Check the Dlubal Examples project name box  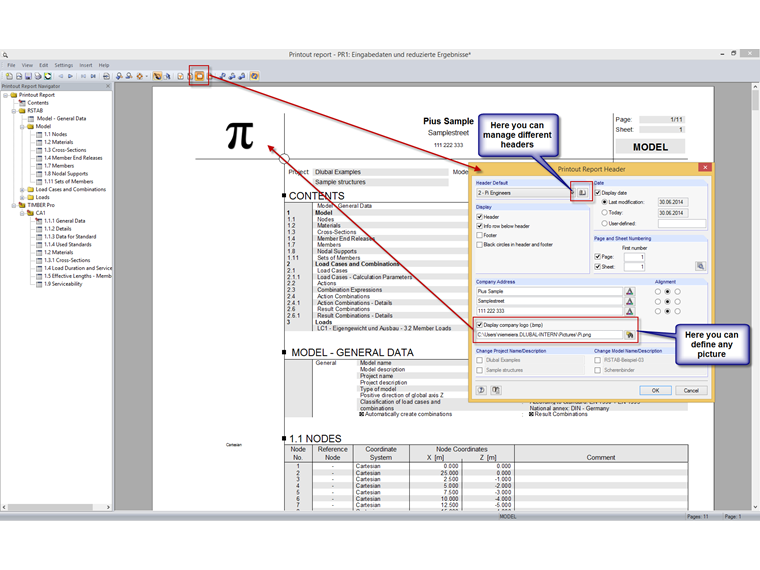pyautogui.click(x=479, y=360)
